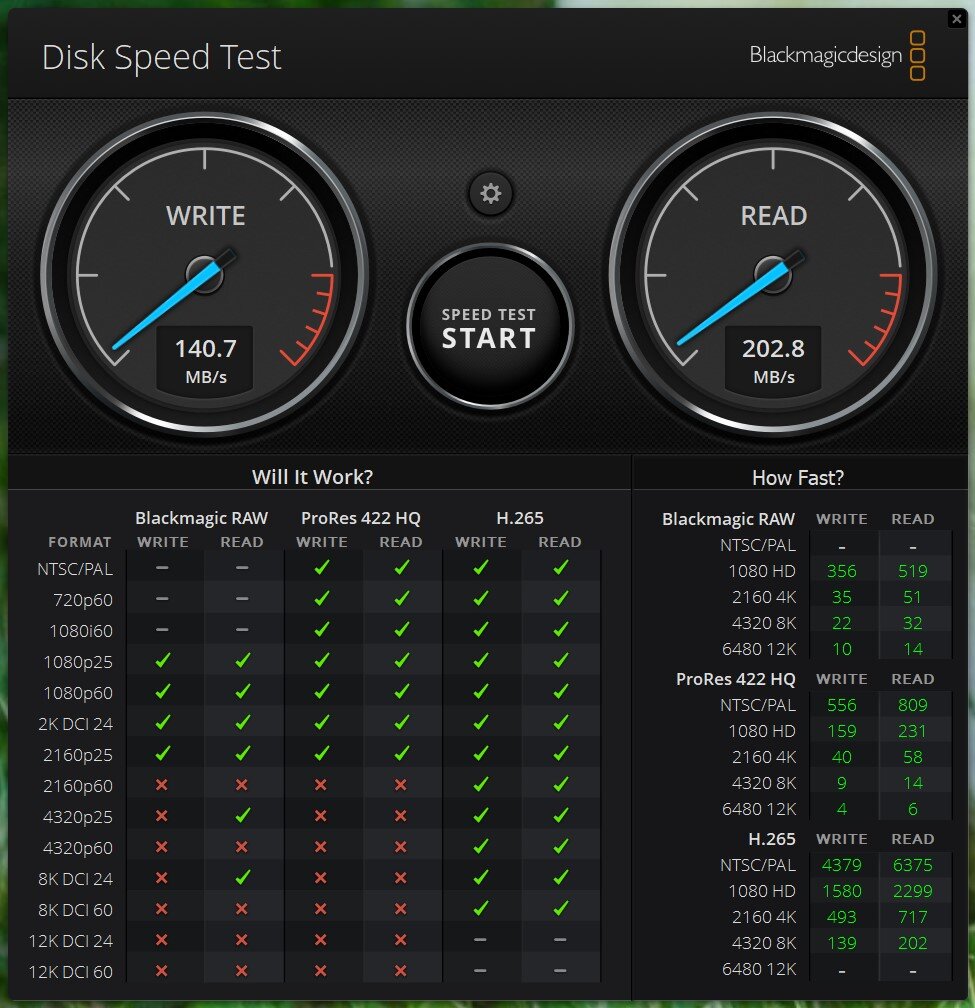The height and width of the screenshot is (1008, 975).
Task: Open settings with the gear icon
Action: pos(490,194)
